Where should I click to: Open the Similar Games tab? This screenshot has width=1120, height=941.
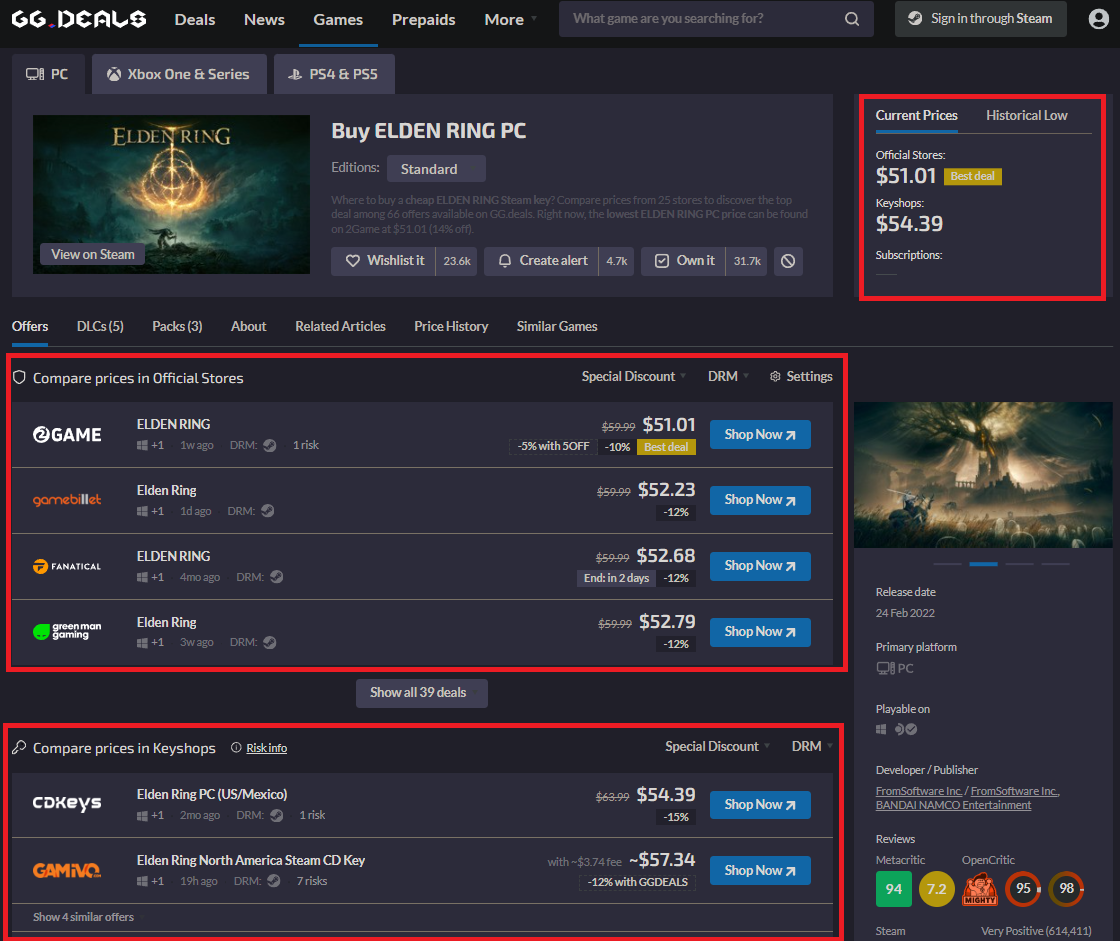coord(556,327)
